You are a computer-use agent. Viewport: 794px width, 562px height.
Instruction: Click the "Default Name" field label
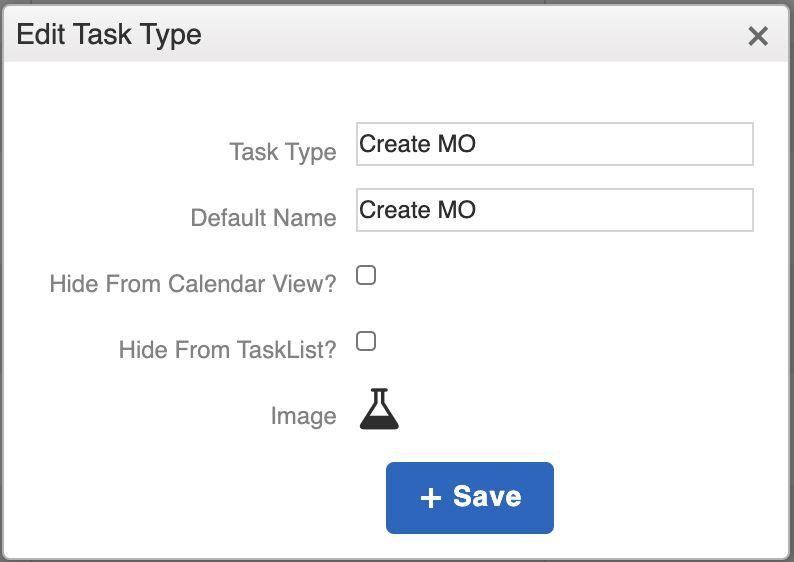click(x=263, y=218)
